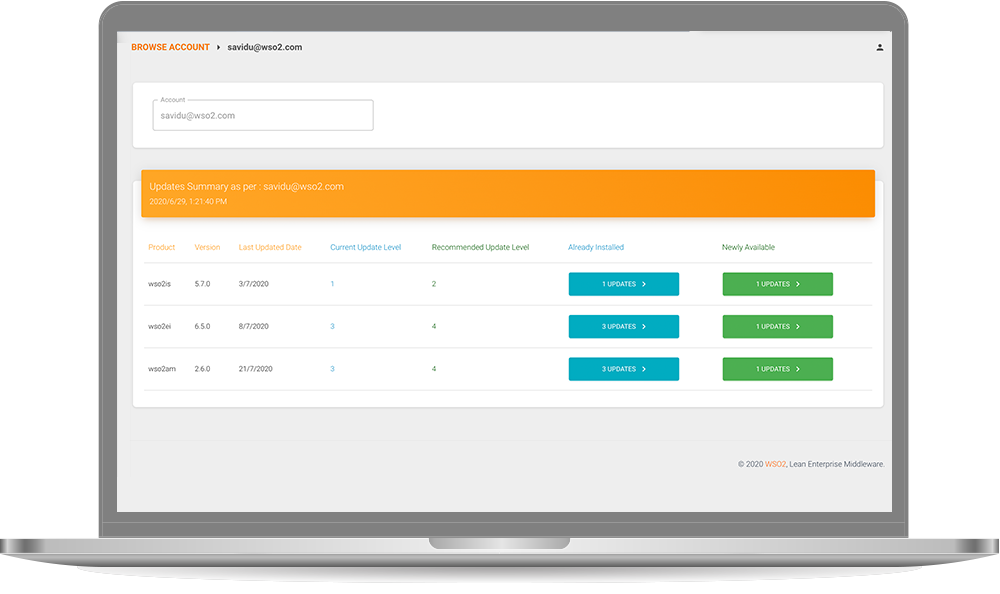Click wso2am recommended update level 4
The image size is (1000, 594).
tap(434, 369)
